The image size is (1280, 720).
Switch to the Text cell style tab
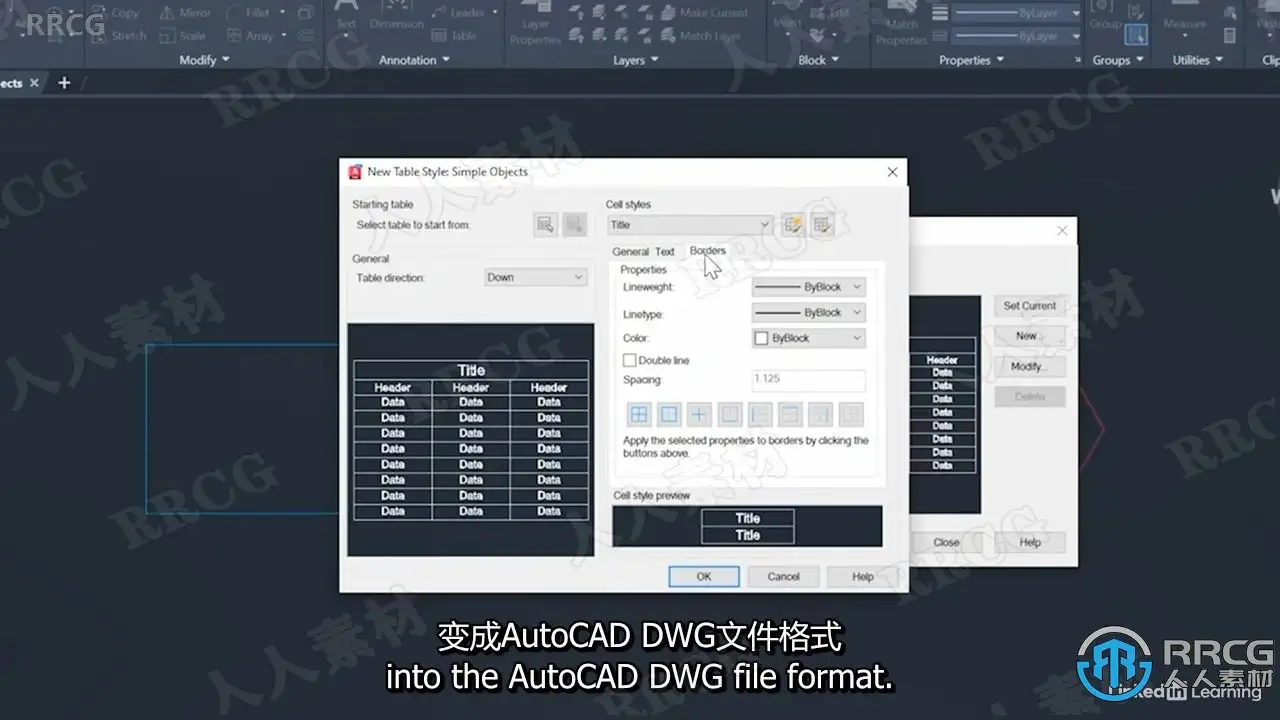665,252
